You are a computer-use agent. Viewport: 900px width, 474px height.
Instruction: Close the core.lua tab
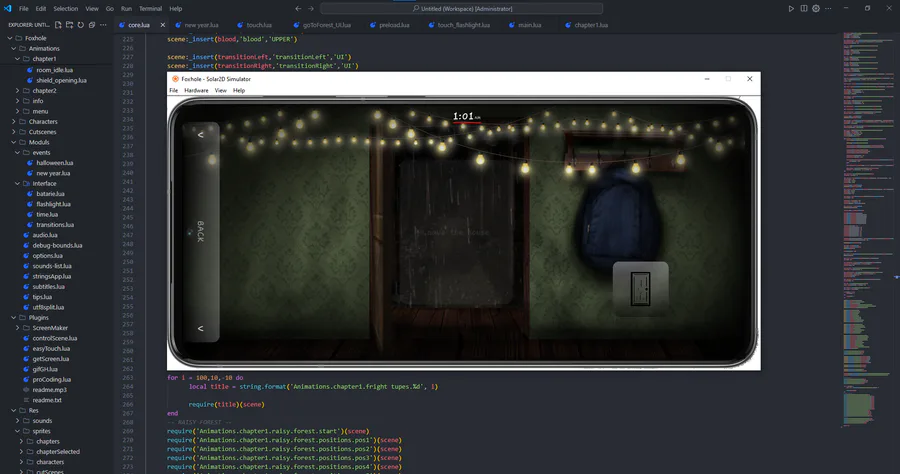pyautogui.click(x=162, y=25)
